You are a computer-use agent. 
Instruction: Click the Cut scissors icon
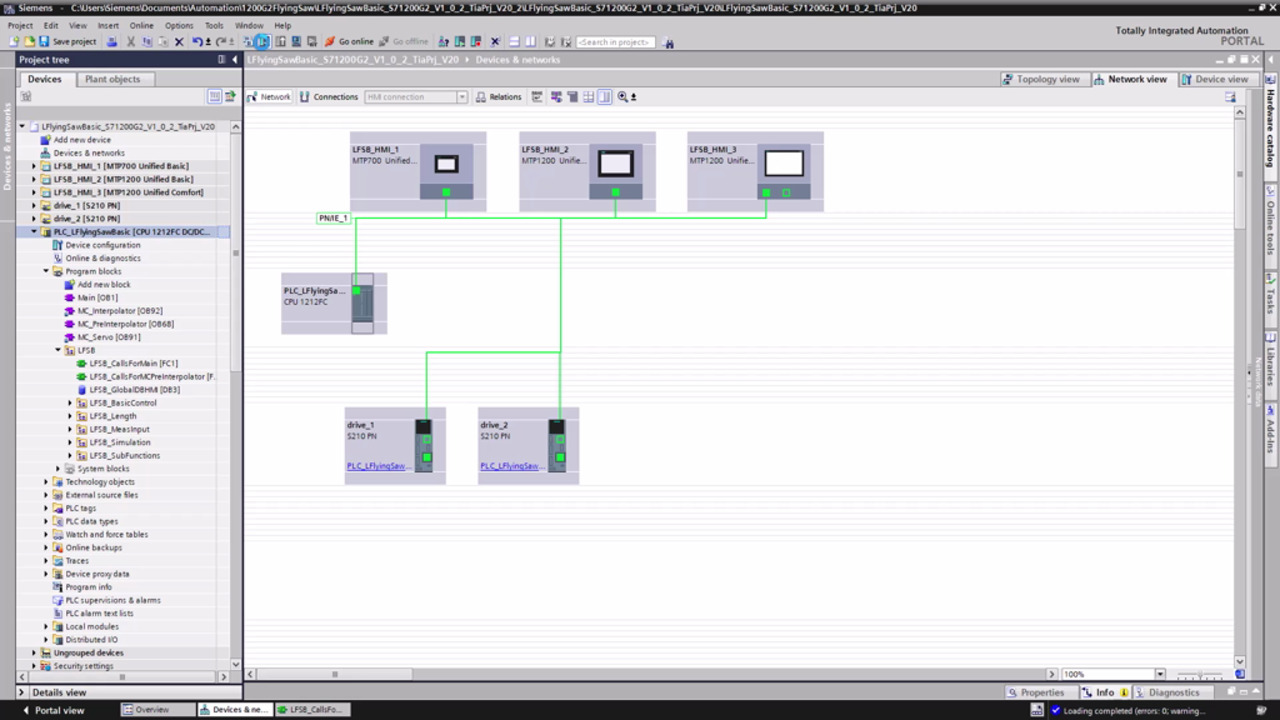[130, 42]
